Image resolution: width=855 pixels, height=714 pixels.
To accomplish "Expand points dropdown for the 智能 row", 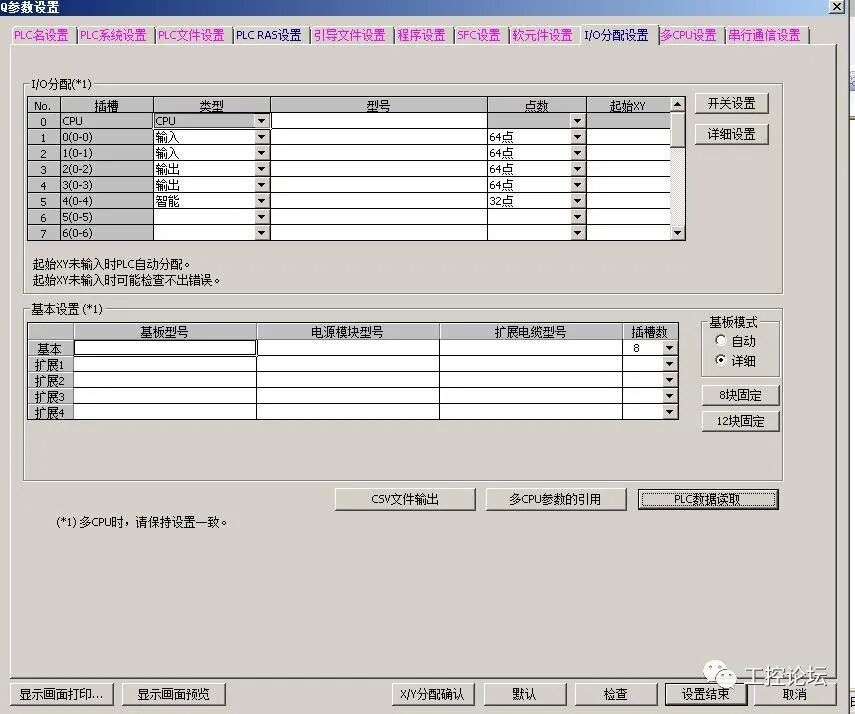I will [x=577, y=201].
